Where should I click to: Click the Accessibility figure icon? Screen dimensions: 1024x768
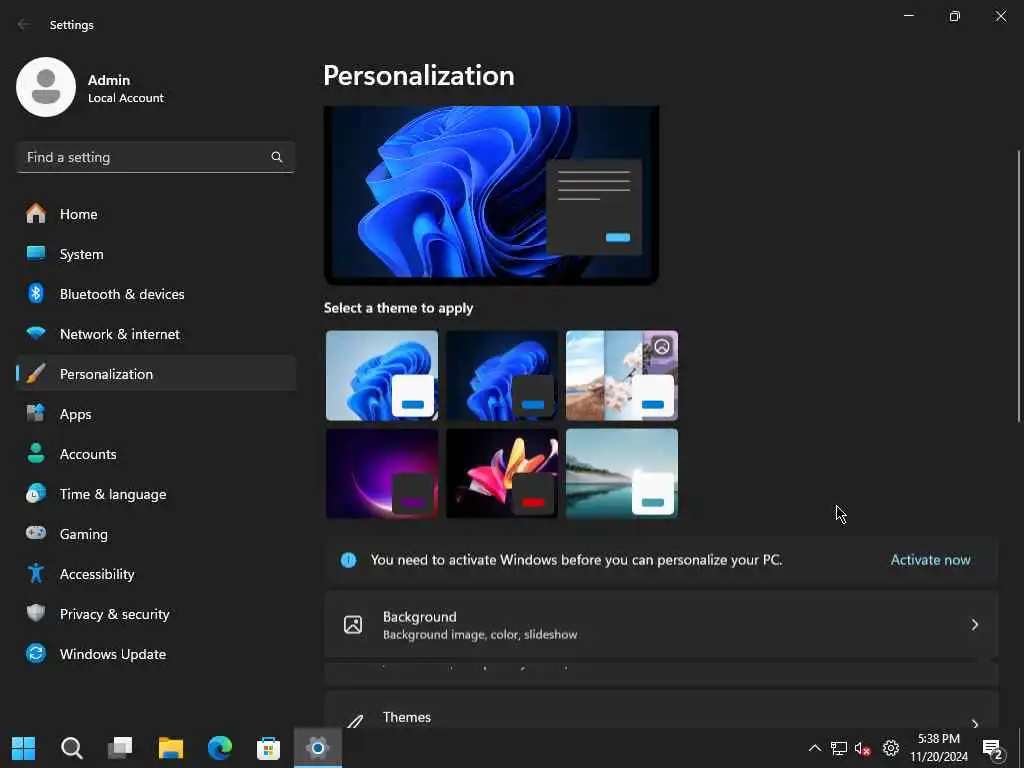click(x=36, y=573)
